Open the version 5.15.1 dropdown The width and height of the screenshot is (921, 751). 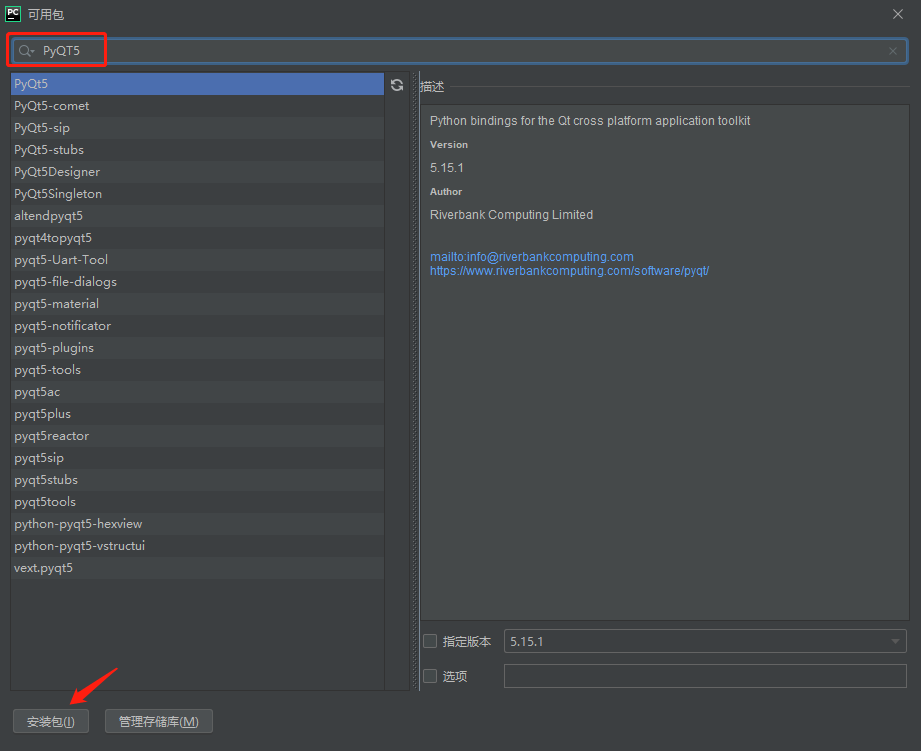(x=893, y=641)
